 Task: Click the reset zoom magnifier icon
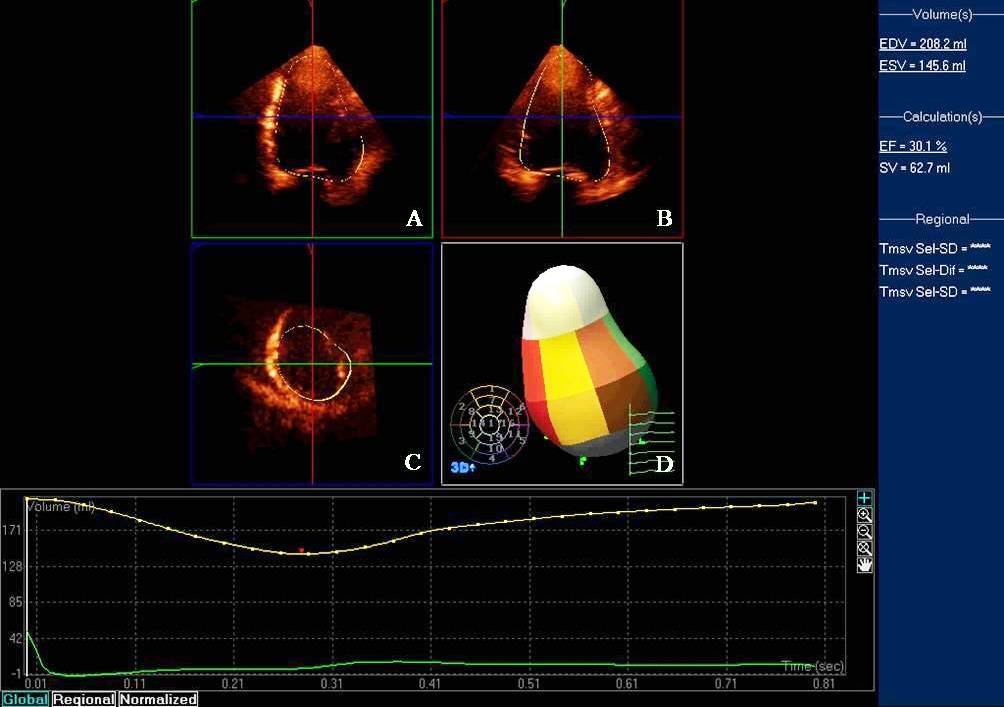coord(864,548)
